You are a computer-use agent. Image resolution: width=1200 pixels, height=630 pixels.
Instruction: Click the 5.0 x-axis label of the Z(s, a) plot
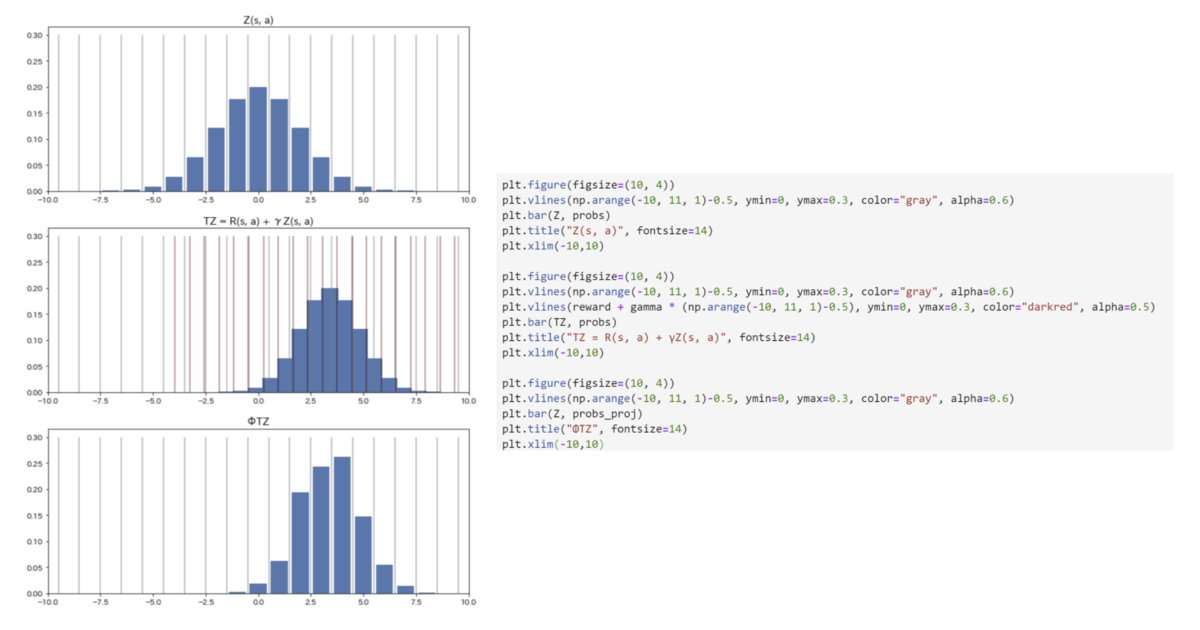pos(363,200)
